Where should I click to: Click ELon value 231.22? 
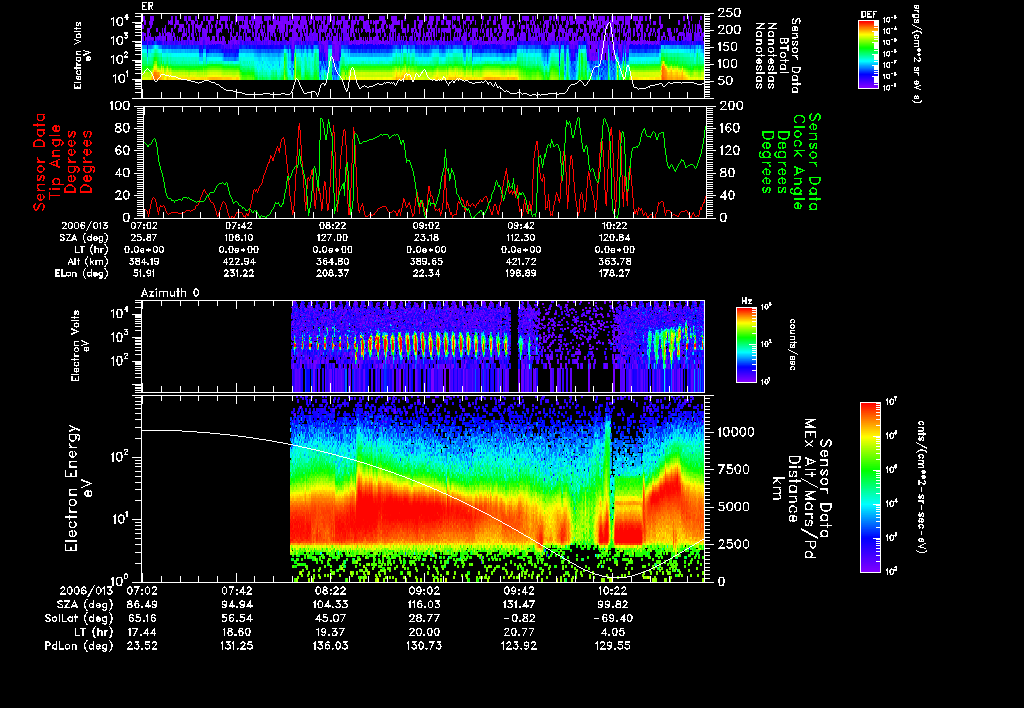pyautogui.click(x=238, y=273)
